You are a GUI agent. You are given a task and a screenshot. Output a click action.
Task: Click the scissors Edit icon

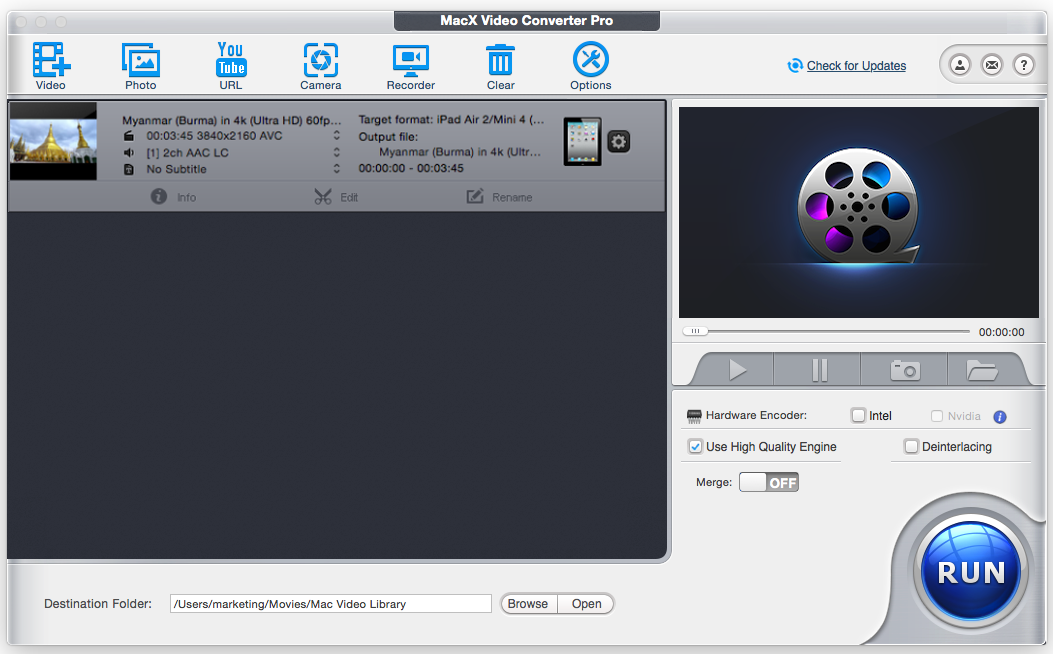pyautogui.click(x=323, y=197)
